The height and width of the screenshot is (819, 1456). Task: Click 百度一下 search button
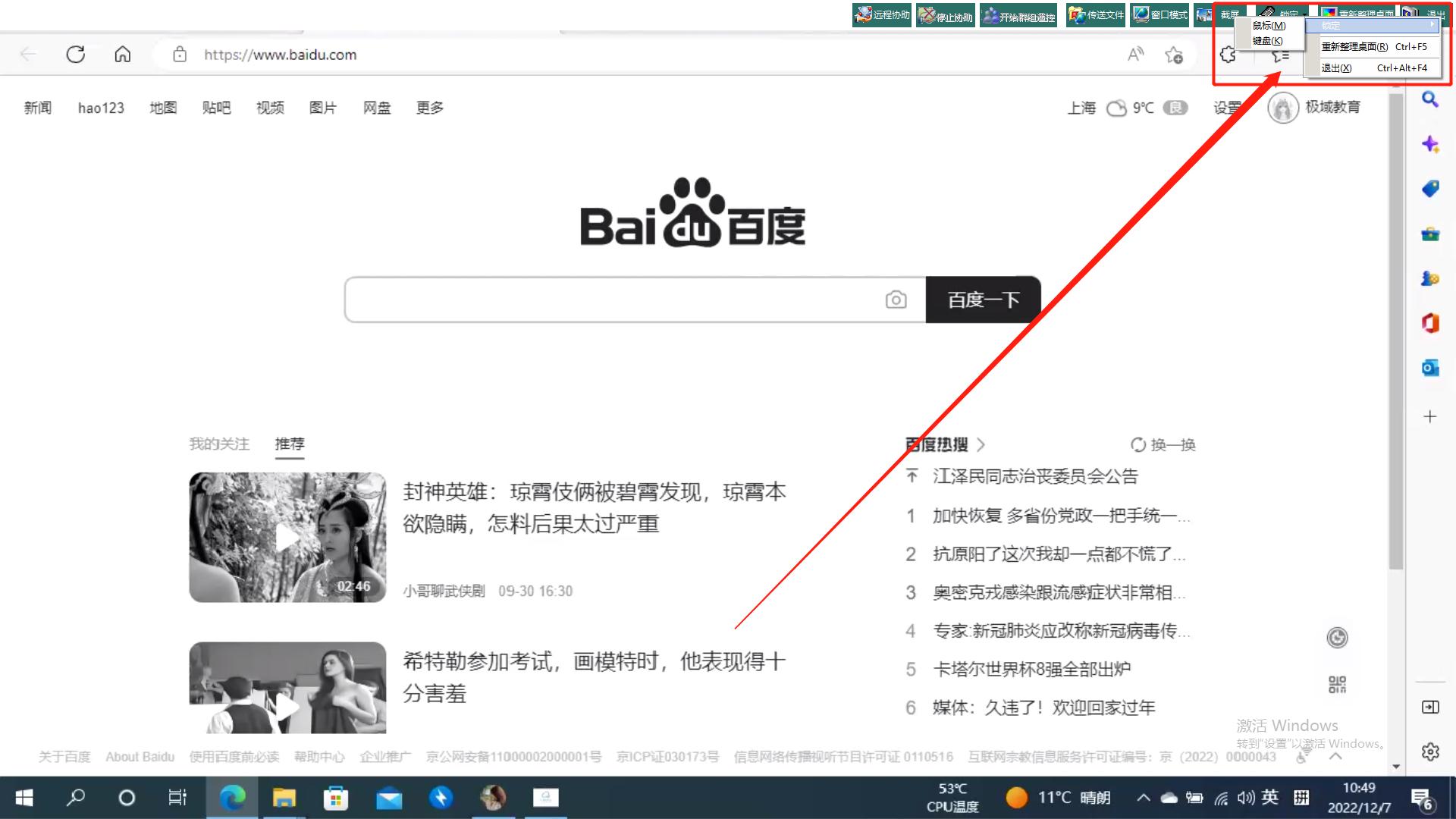click(983, 300)
